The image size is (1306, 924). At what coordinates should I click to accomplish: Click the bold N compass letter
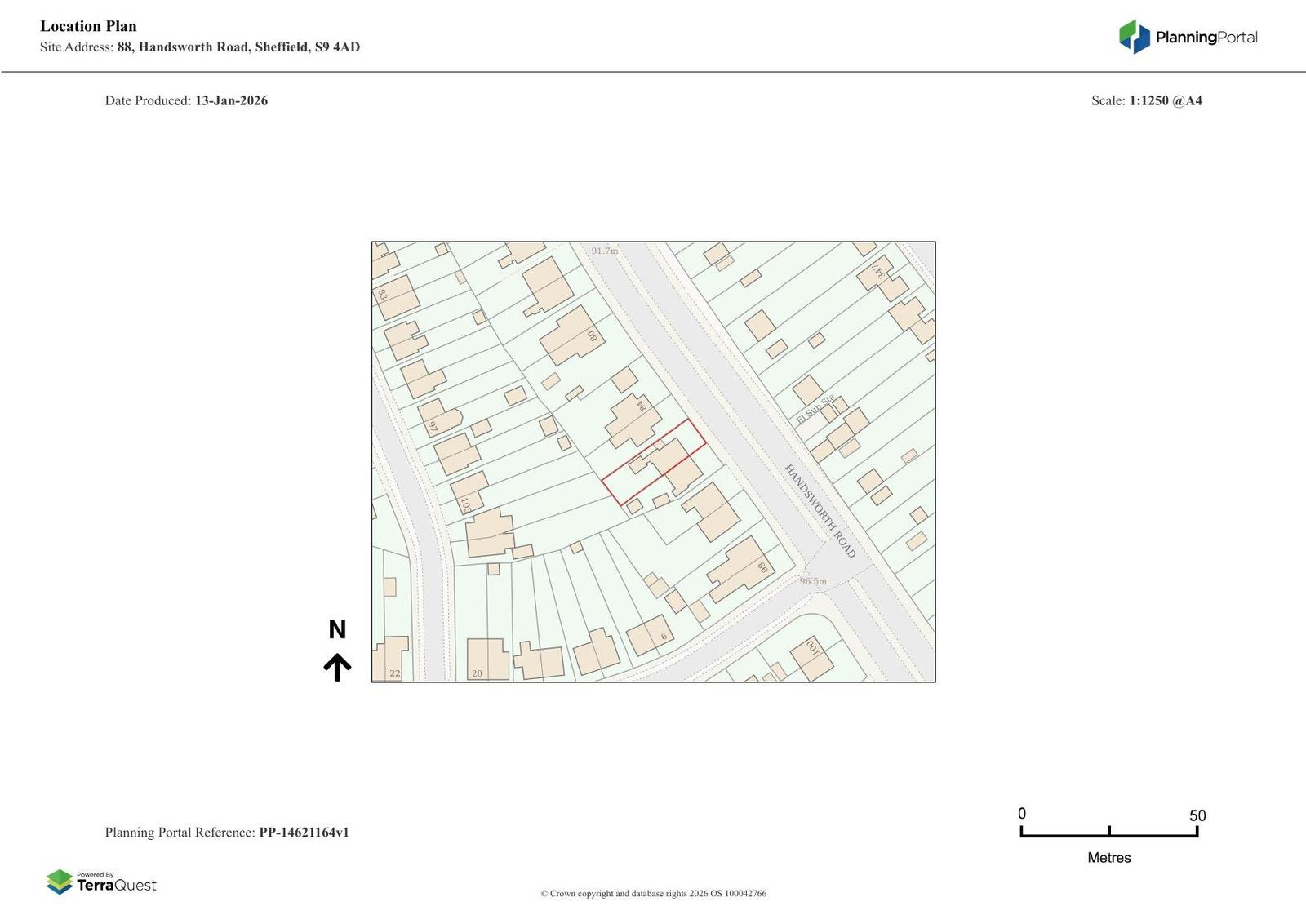click(x=337, y=629)
